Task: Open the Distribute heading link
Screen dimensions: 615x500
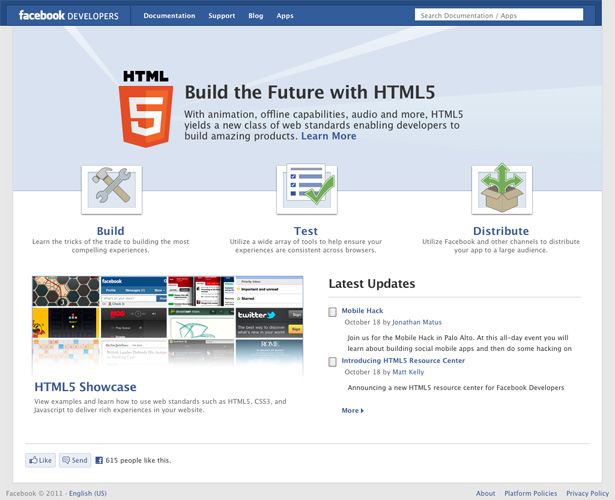Action: pos(501,231)
